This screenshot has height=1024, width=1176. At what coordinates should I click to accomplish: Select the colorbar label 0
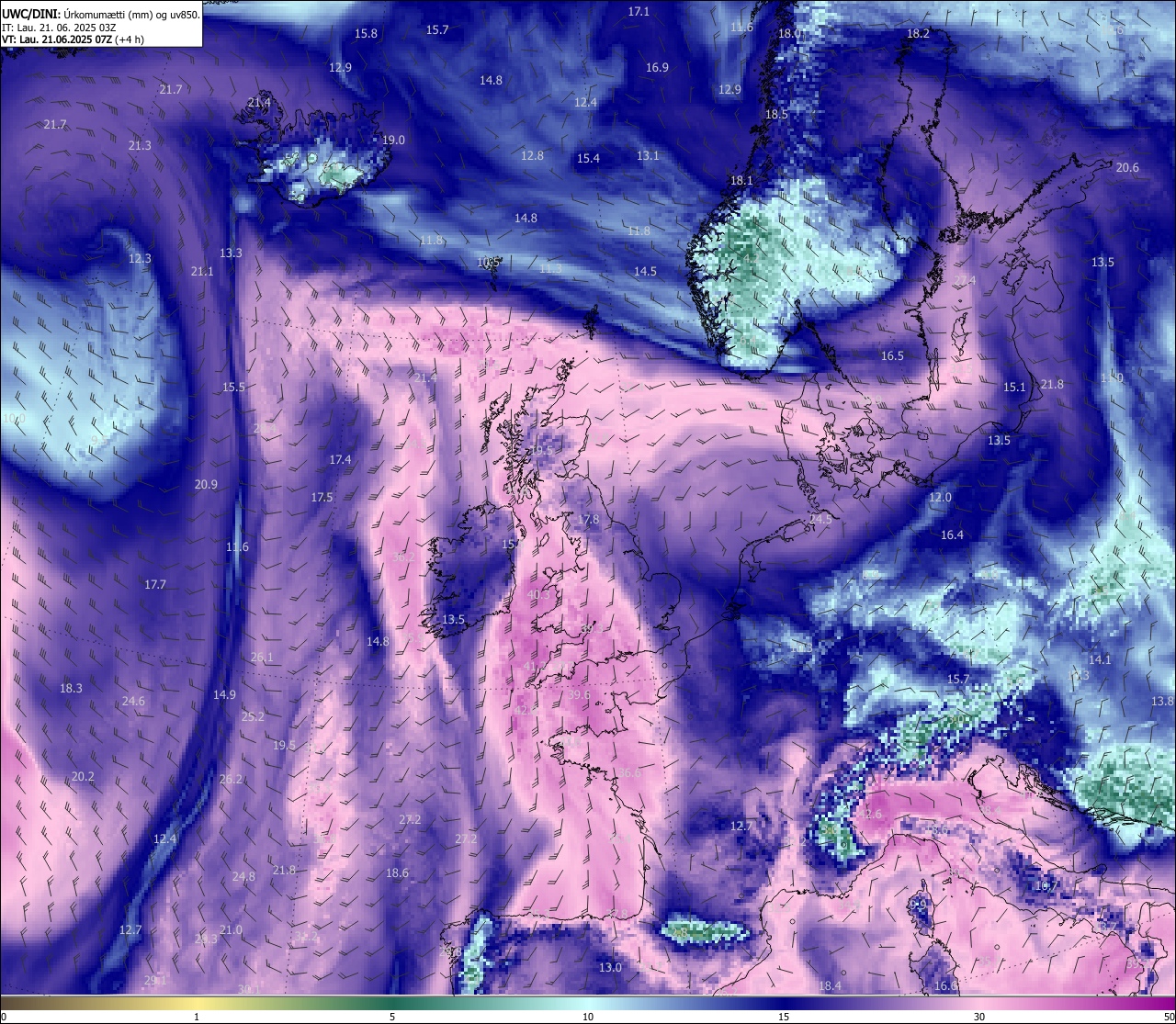4,1017
